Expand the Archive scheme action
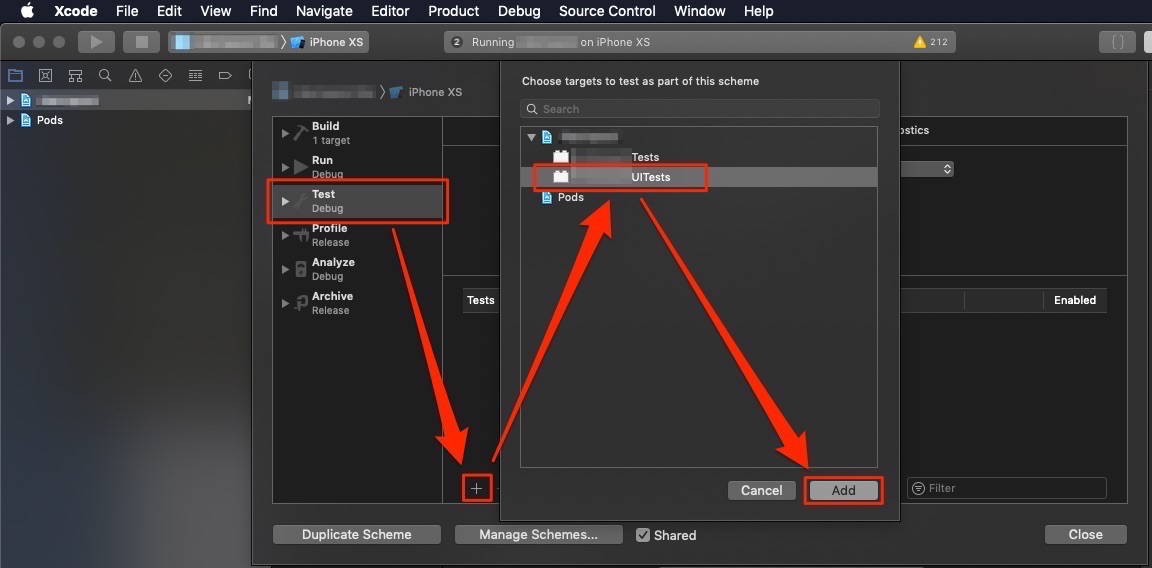Screen dimensions: 1152x568 point(285,303)
